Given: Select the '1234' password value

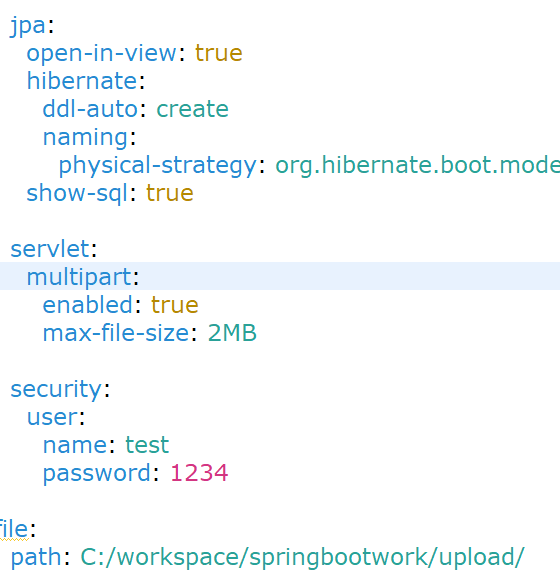Looking at the screenshot, I should [199, 473].
